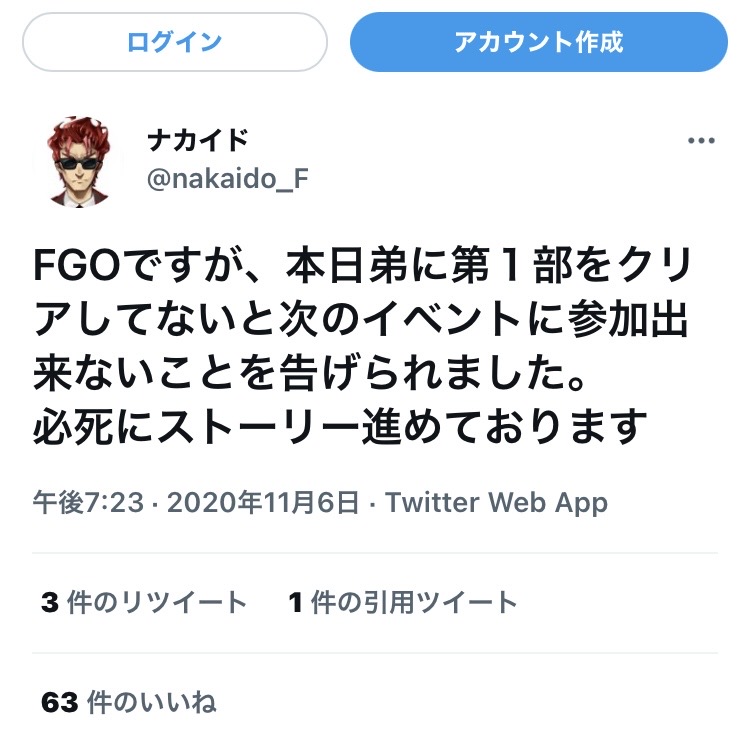Click the tweet line 必死にストーリー進めております
750x731 pixels.
point(340,425)
